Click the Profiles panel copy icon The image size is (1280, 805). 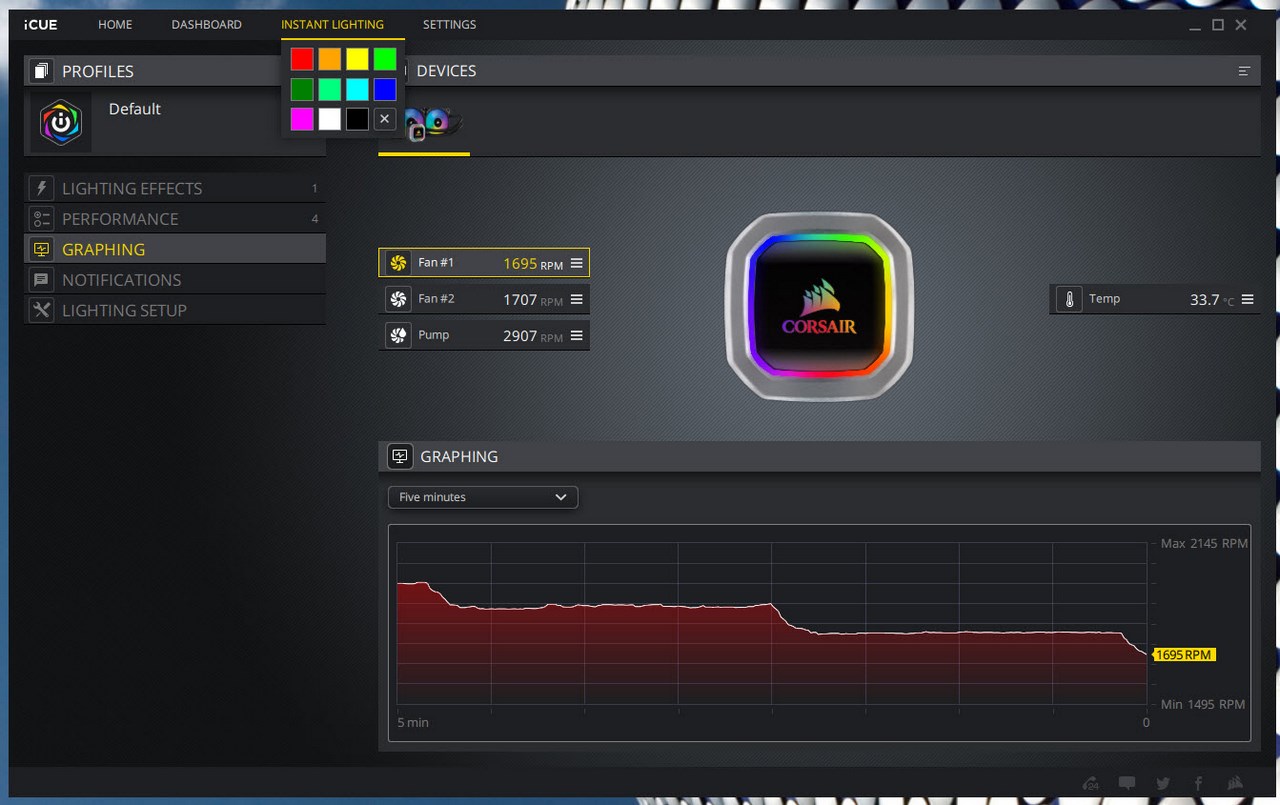[x=41, y=71]
